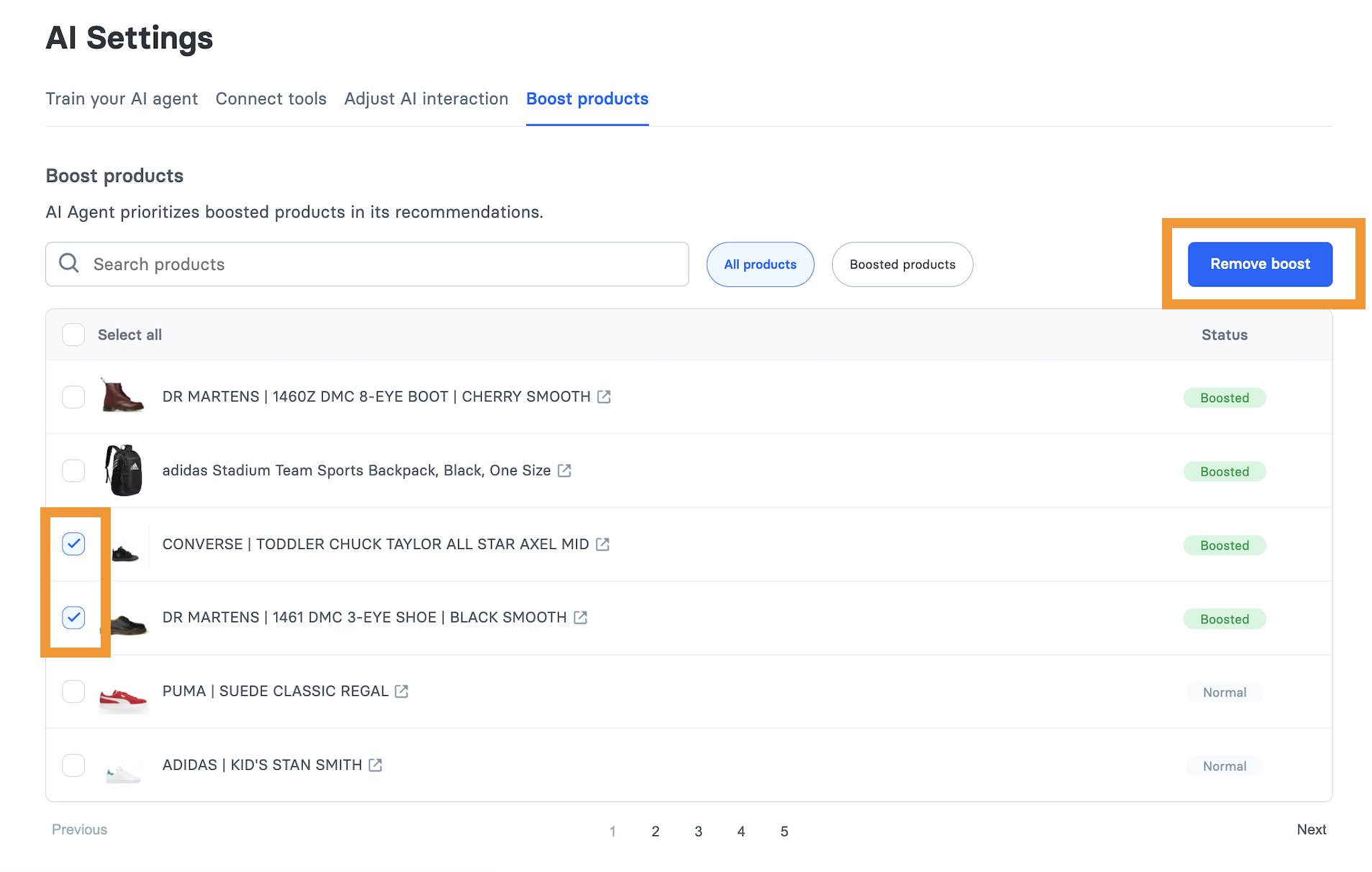Click the Remove boost button
This screenshot has width=1372, height=872.
point(1259,264)
